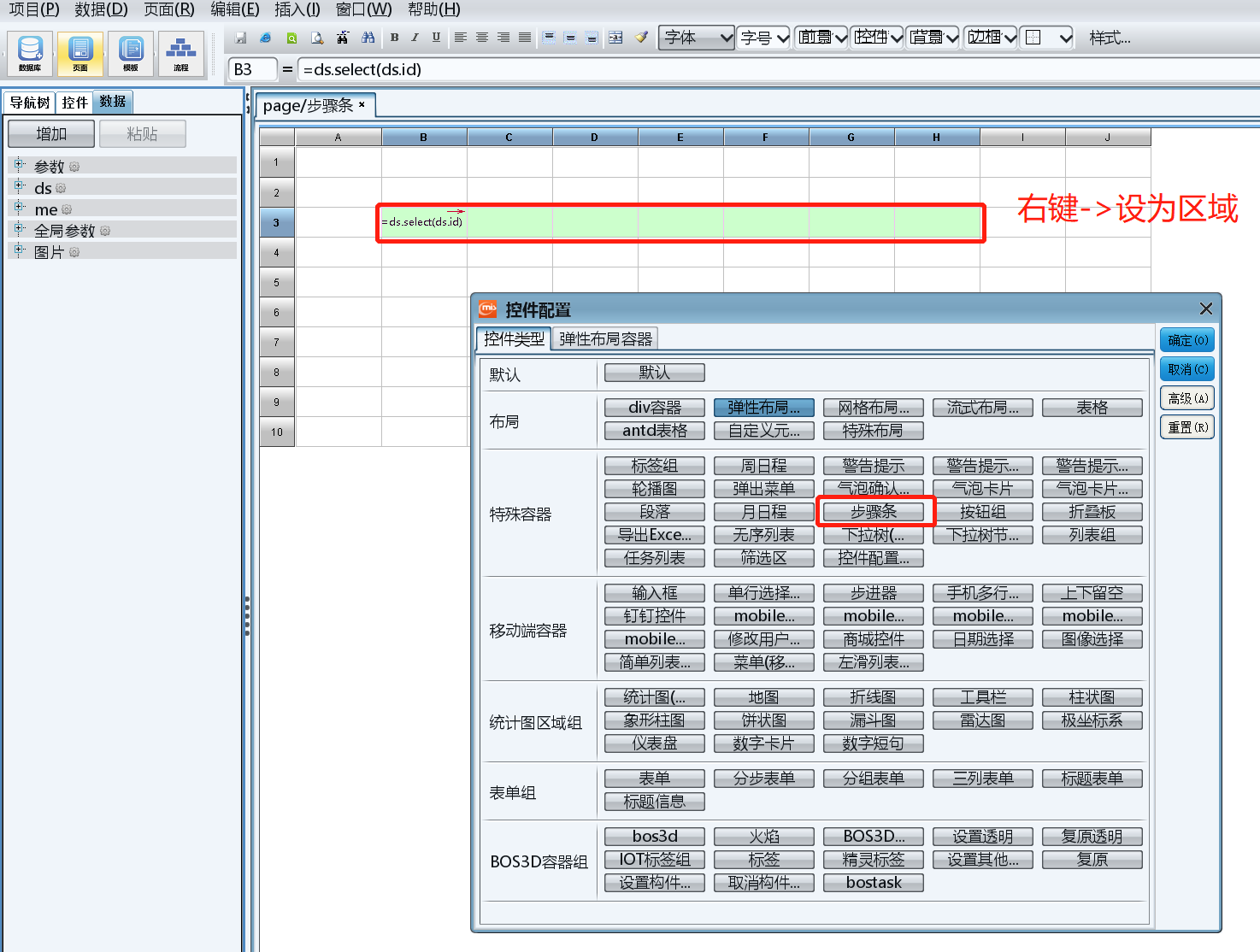Screen dimensions: 1260x952
Task: Open the 数据库 database module icon
Action: pos(30,53)
